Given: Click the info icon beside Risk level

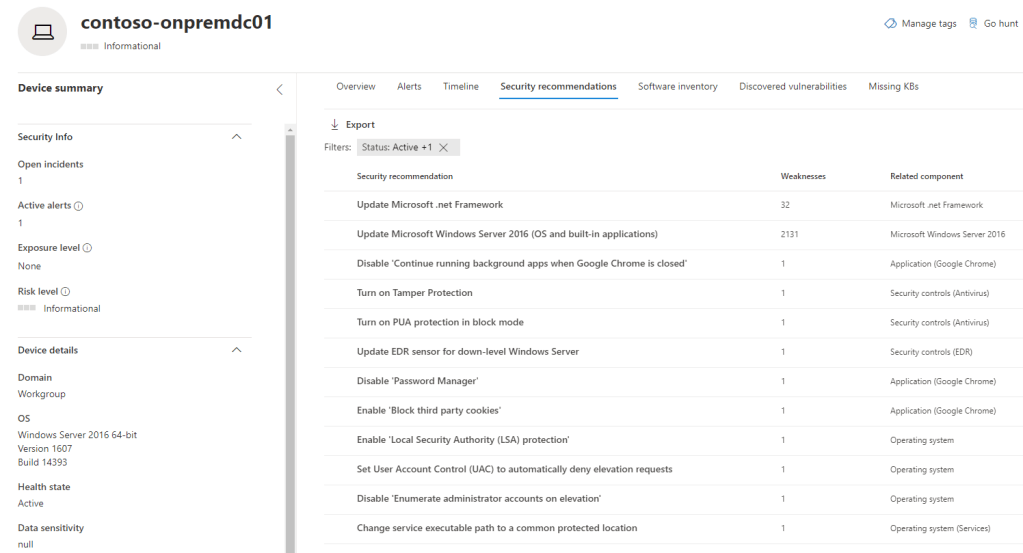Looking at the screenshot, I should [x=66, y=292].
